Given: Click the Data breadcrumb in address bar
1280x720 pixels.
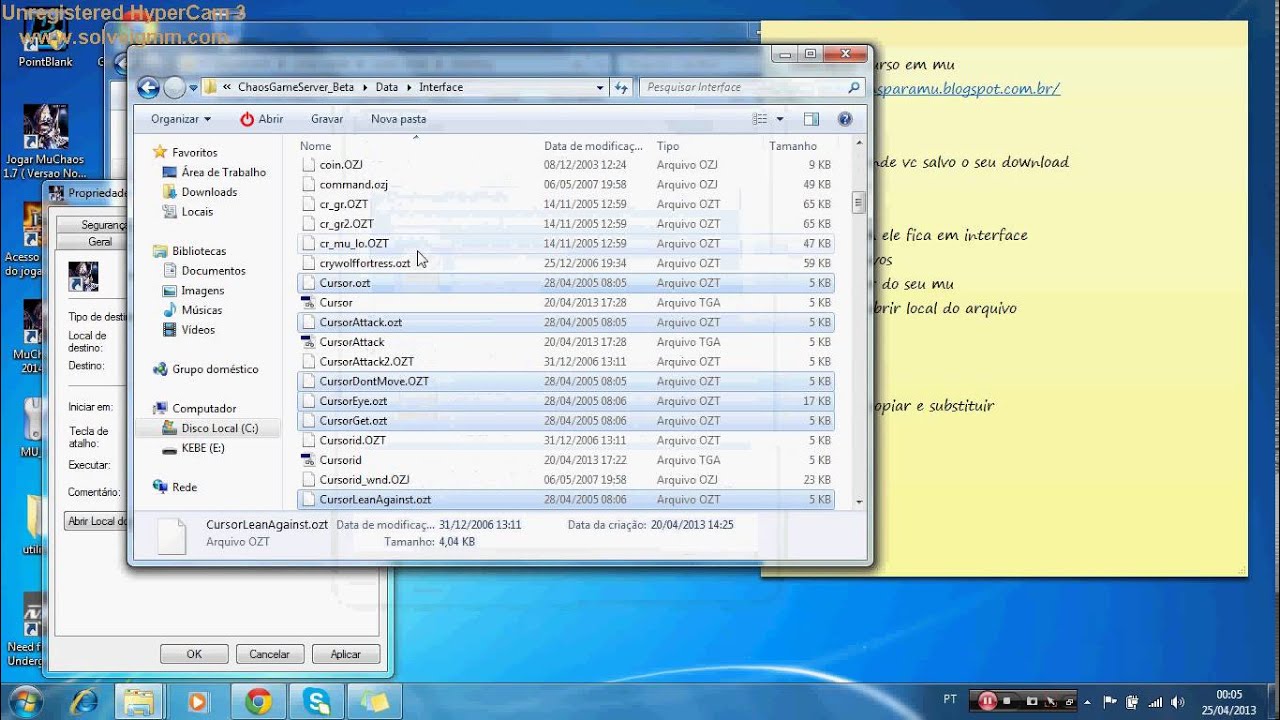Looking at the screenshot, I should (x=386, y=87).
